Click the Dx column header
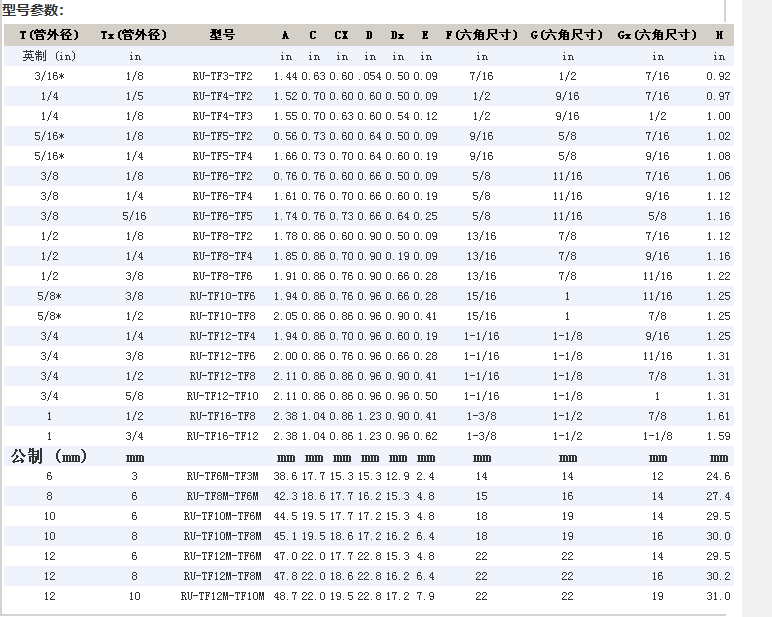Viewport: 772px width, 617px height. (x=397, y=35)
